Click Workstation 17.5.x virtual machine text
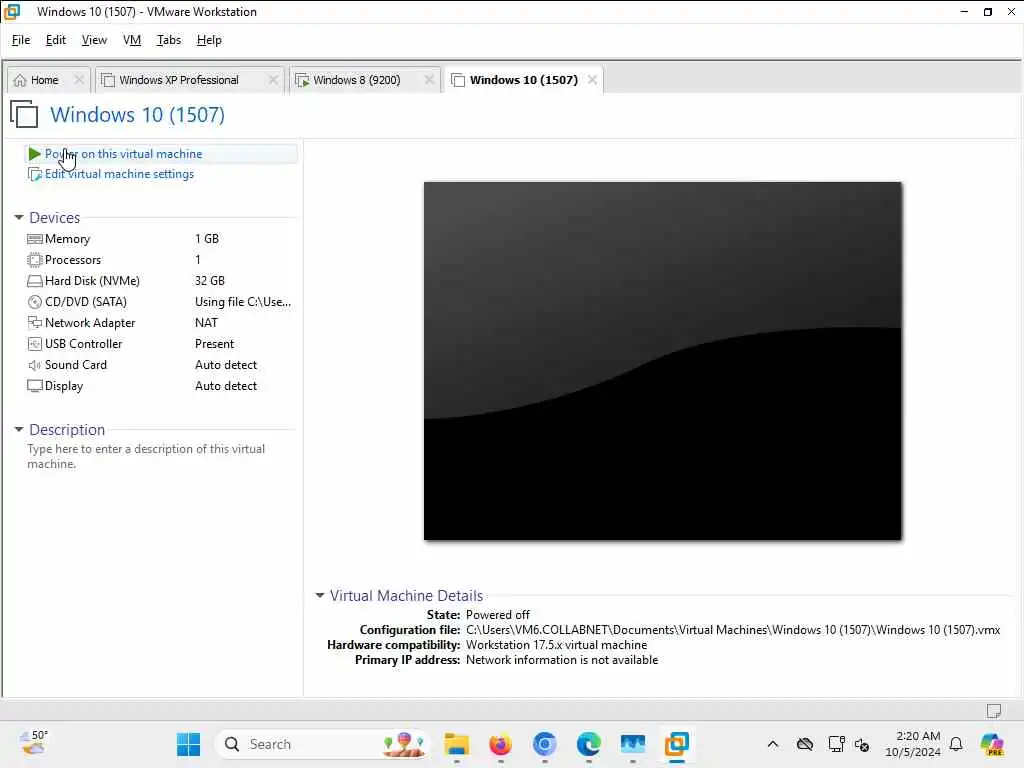Screen dimensions: 1024x768 [x=556, y=645]
